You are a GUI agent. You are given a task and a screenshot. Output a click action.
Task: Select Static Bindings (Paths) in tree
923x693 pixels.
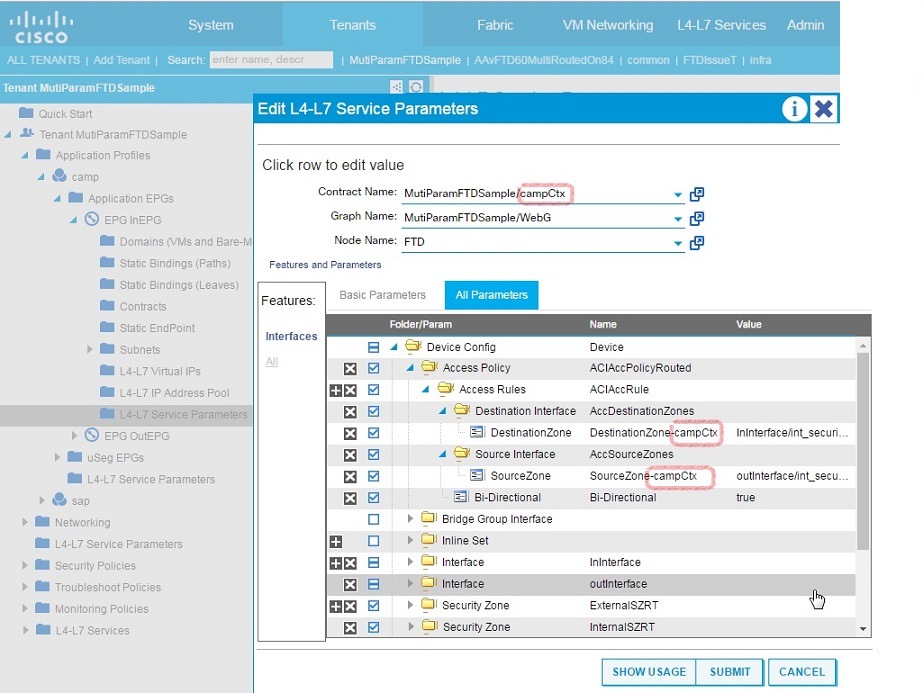(175, 263)
